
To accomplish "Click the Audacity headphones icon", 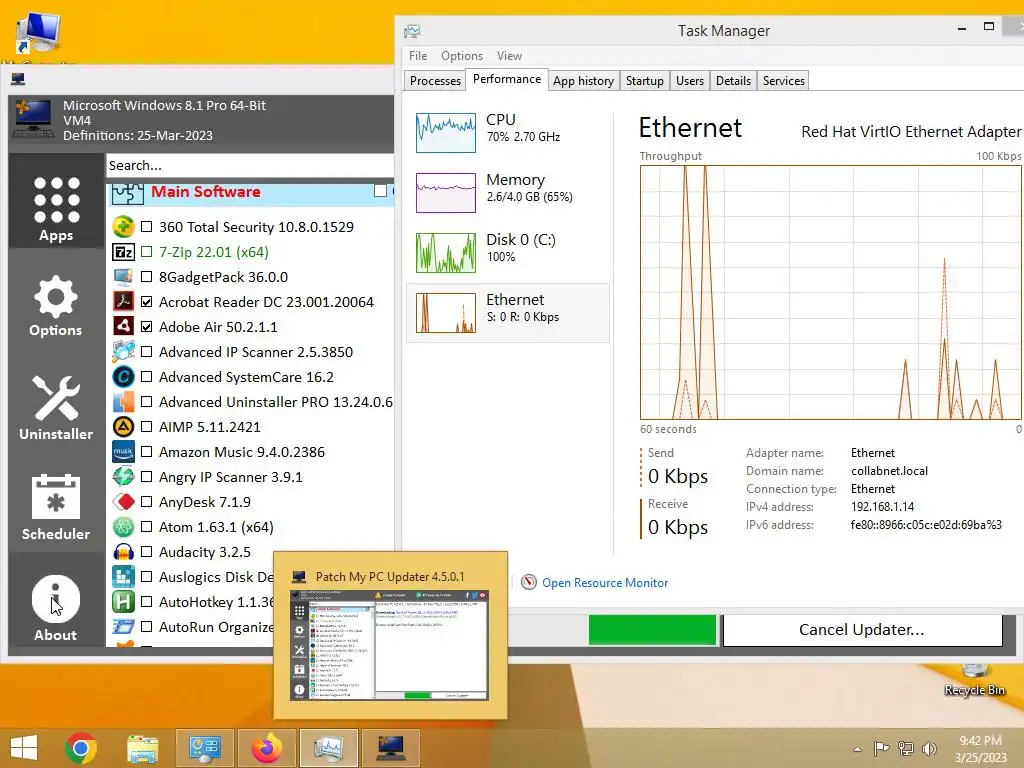I will pos(123,552).
